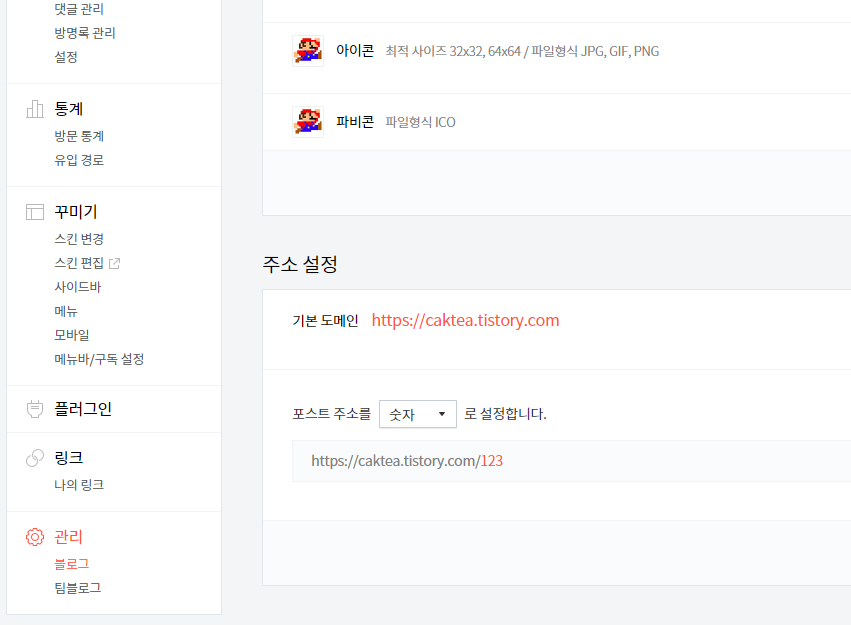Select 스킨 편집

(79, 263)
